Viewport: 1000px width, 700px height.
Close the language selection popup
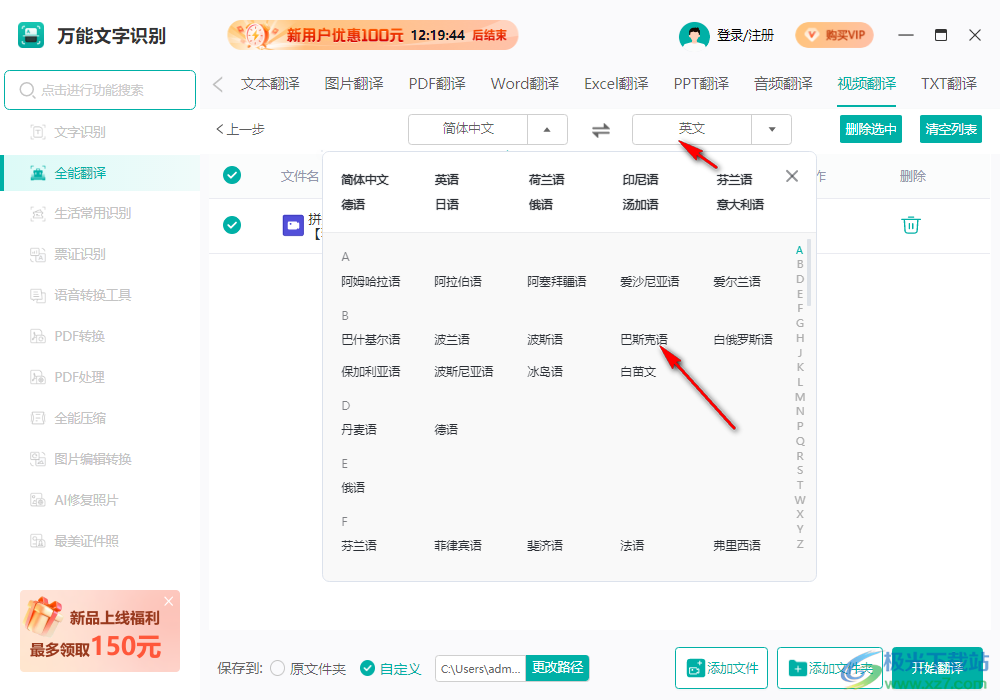[x=791, y=176]
